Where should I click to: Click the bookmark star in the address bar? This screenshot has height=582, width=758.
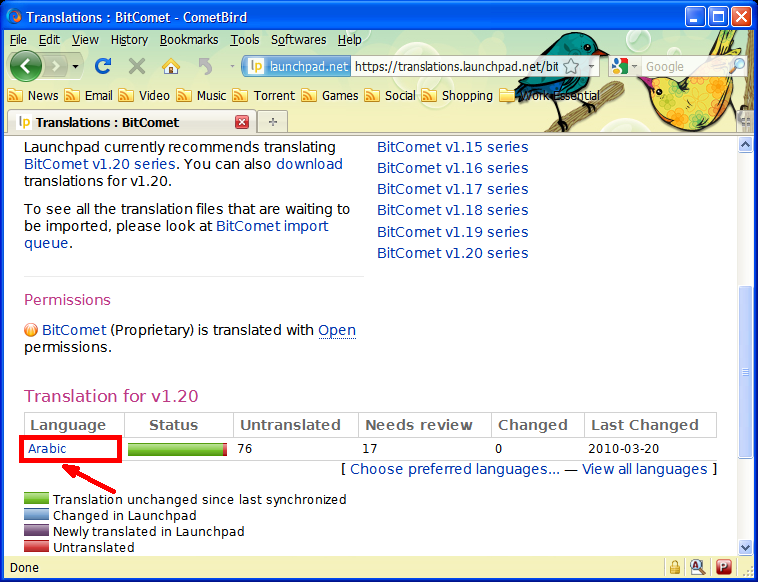pos(571,66)
